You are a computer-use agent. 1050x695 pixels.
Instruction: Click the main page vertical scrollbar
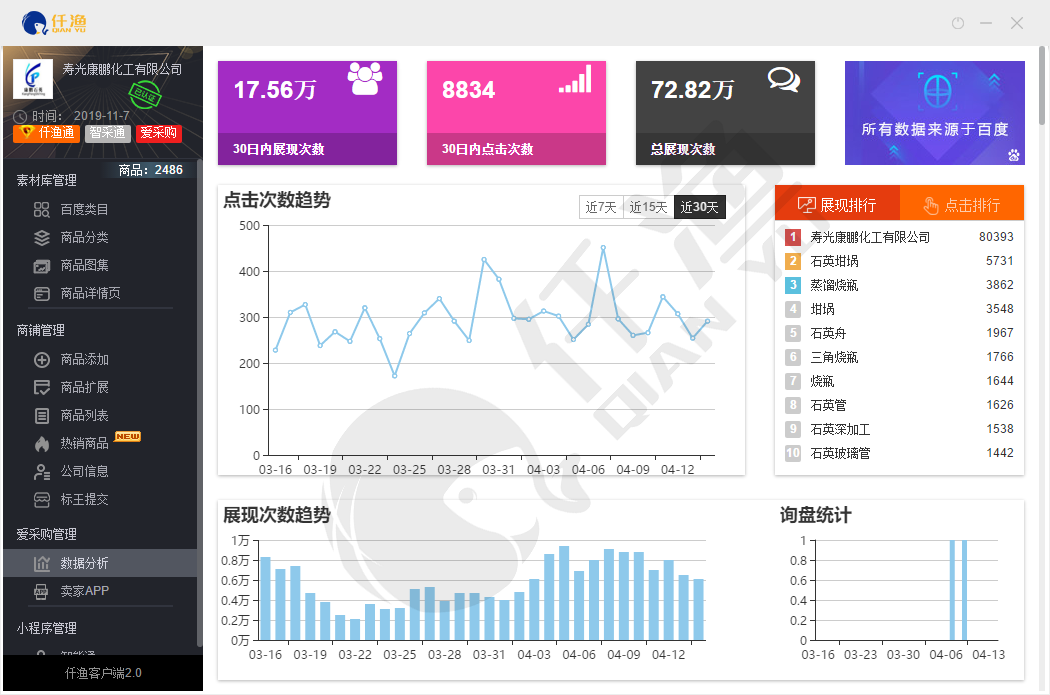[x=1043, y=90]
